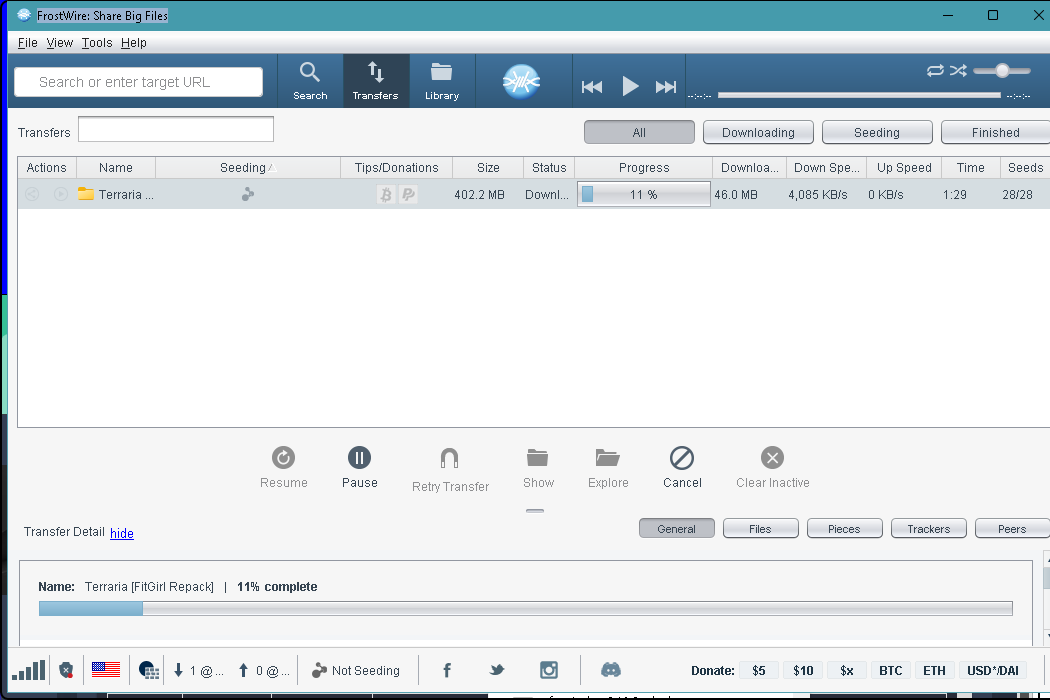Click the 11 % progress bar cell

click(644, 194)
